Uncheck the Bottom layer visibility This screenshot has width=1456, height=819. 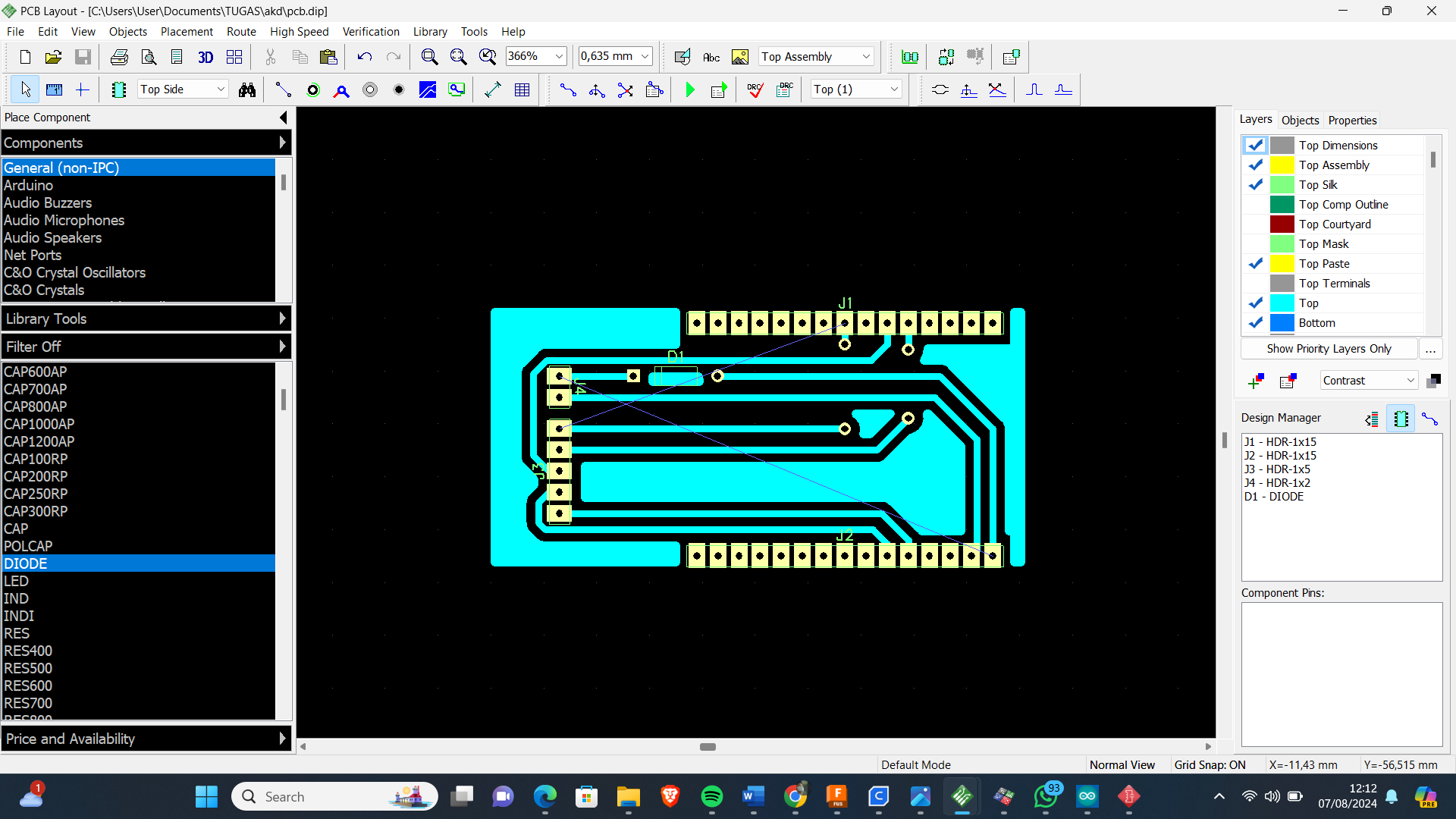(1256, 322)
